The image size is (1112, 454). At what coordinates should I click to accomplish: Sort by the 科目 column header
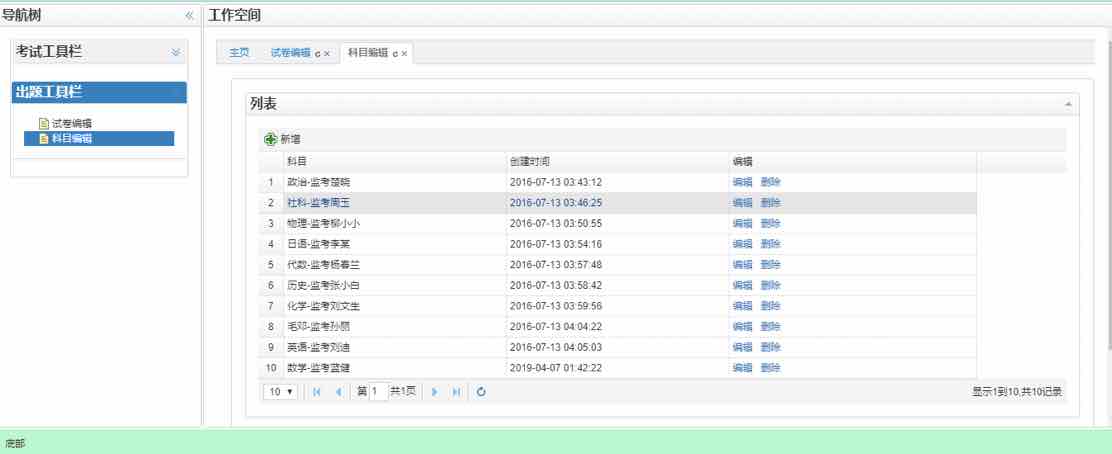[x=395, y=162]
